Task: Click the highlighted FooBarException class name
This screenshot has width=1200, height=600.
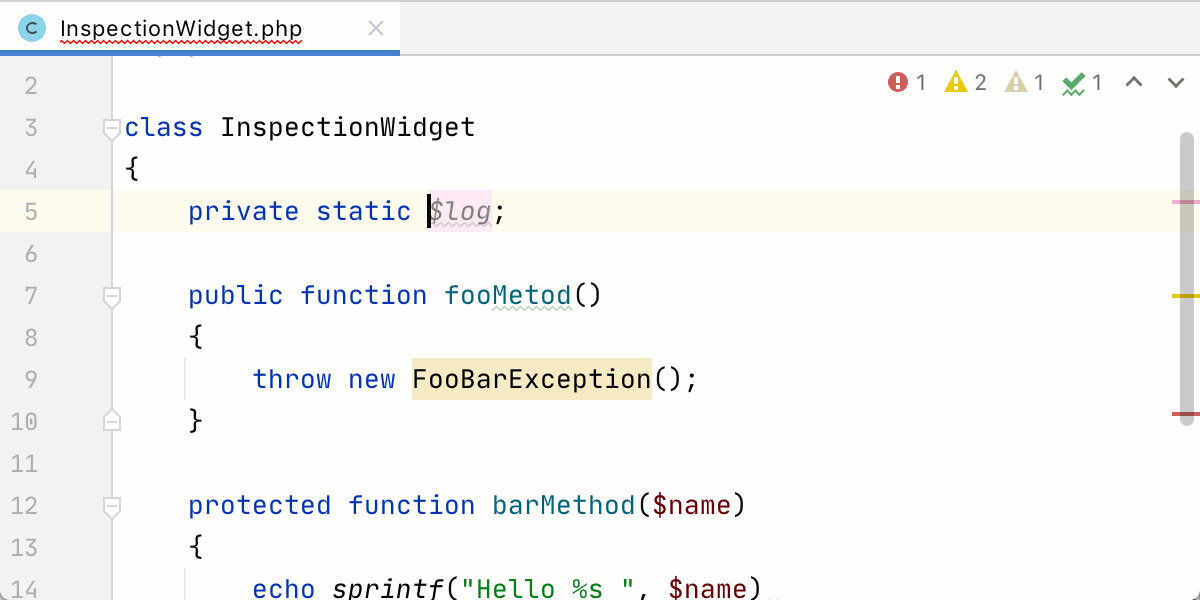Action: [531, 379]
